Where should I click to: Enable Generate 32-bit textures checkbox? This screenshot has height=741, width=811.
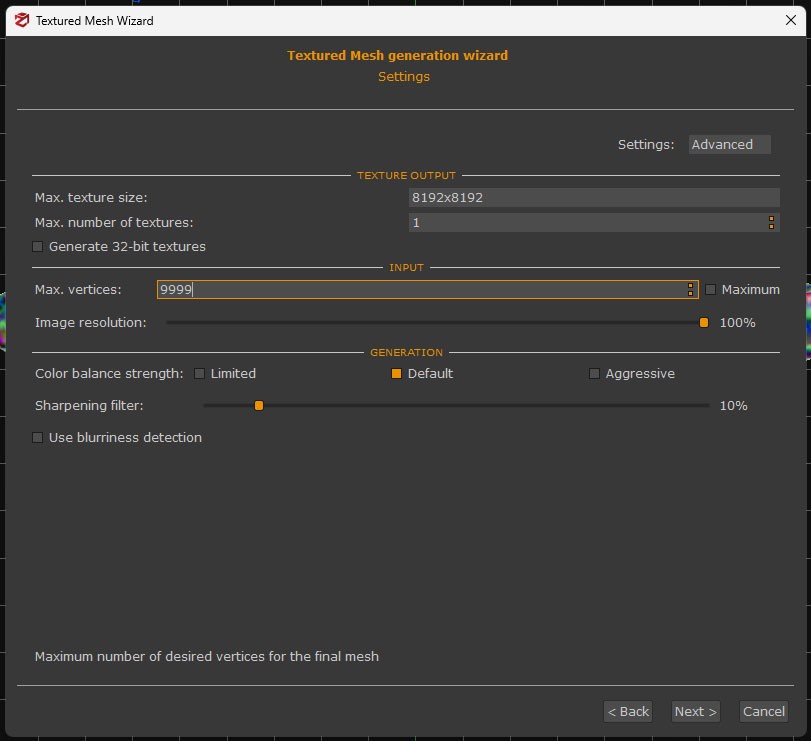pyautogui.click(x=38, y=247)
